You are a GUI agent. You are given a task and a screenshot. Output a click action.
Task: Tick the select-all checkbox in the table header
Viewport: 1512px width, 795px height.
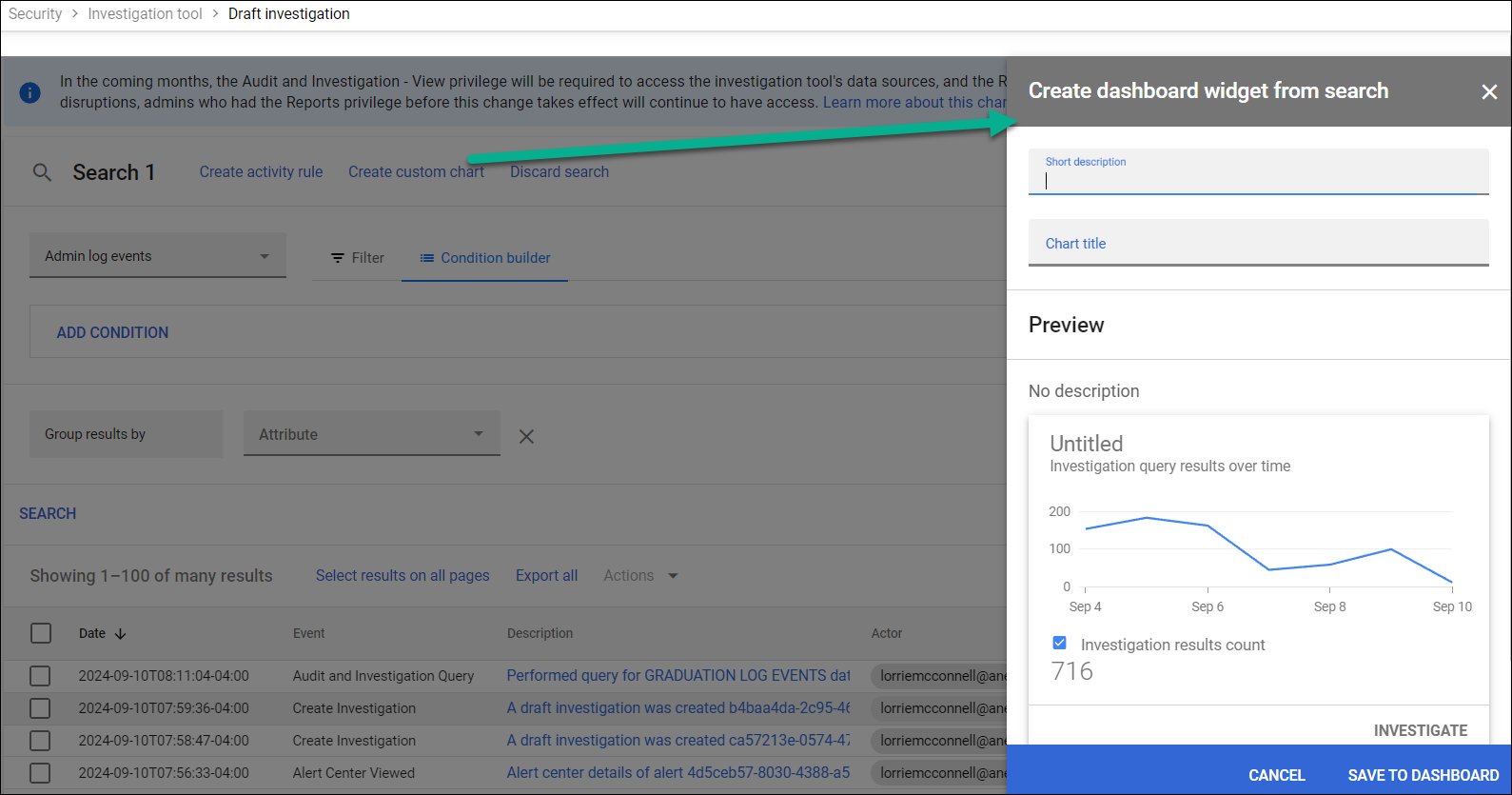pyautogui.click(x=41, y=633)
